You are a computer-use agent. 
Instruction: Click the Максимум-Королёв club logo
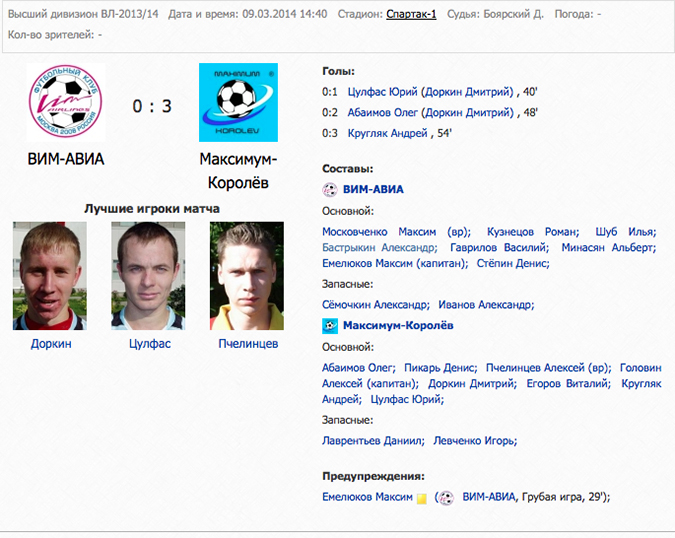(238, 102)
